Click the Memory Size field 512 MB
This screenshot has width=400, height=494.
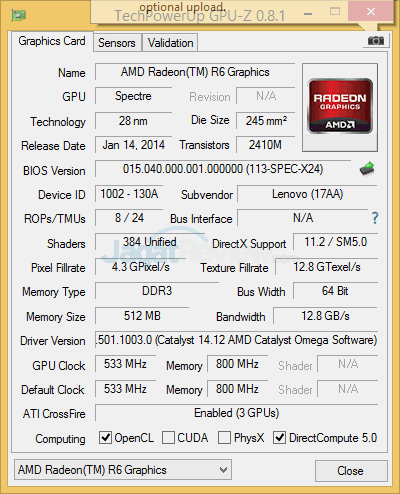(x=142, y=316)
